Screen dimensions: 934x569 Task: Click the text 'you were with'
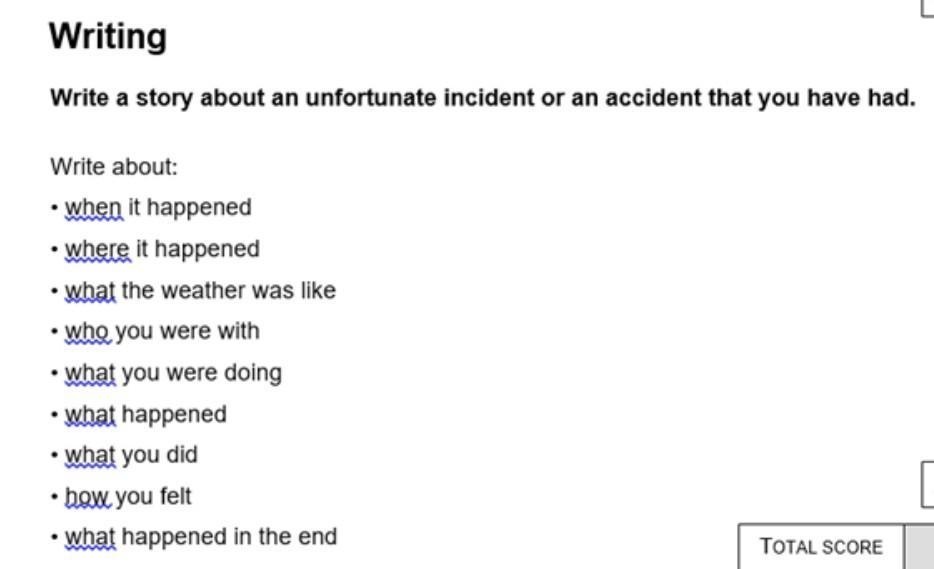coord(188,331)
